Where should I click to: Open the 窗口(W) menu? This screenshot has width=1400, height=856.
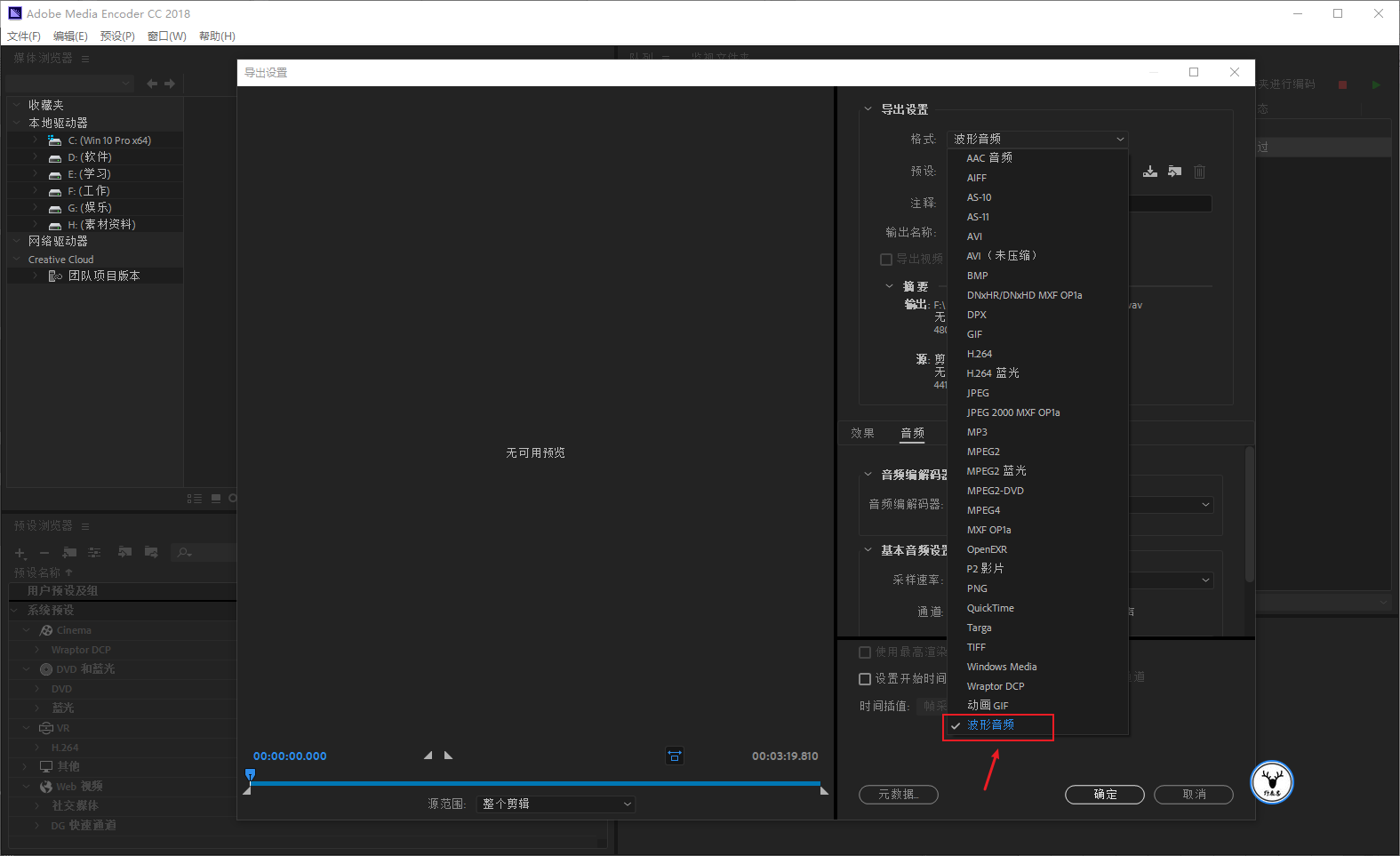point(167,36)
